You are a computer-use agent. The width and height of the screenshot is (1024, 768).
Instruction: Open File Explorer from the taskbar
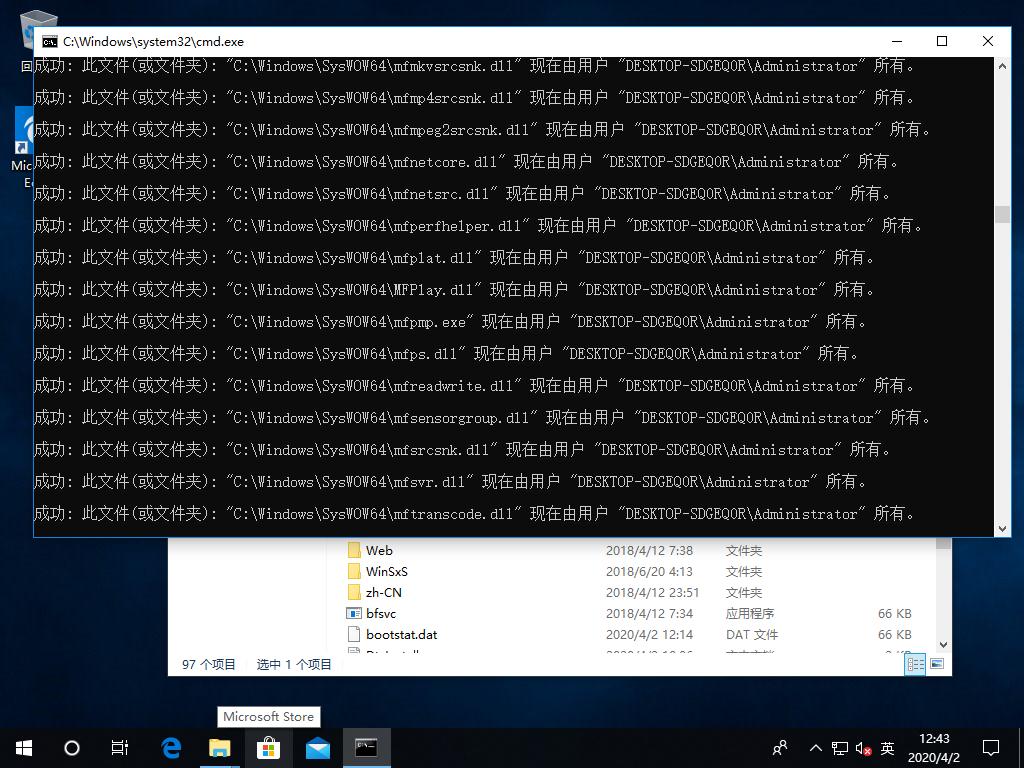219,747
